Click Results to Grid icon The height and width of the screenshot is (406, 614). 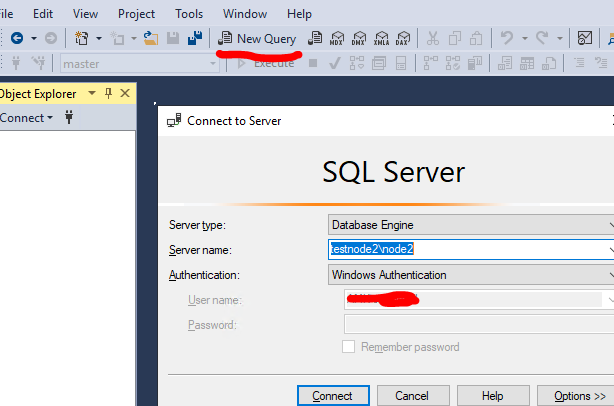[527, 63]
